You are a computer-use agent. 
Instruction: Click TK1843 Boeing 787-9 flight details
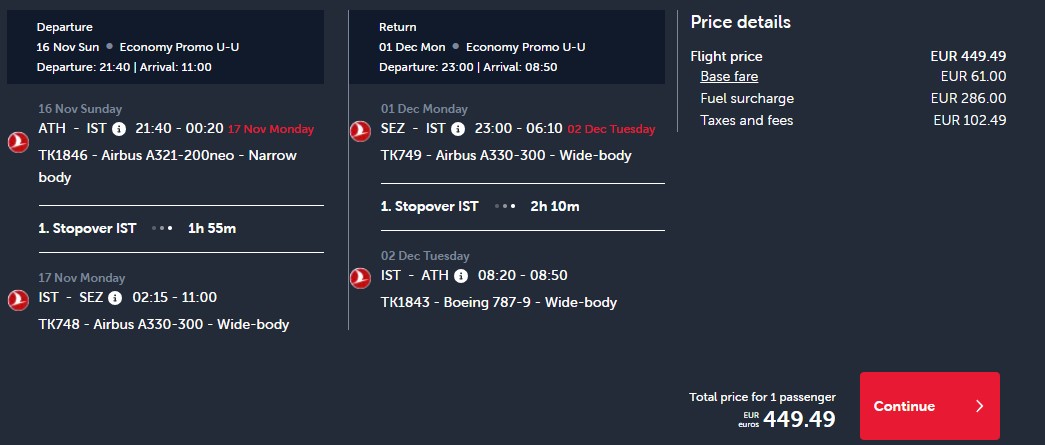pyautogui.click(x=499, y=302)
